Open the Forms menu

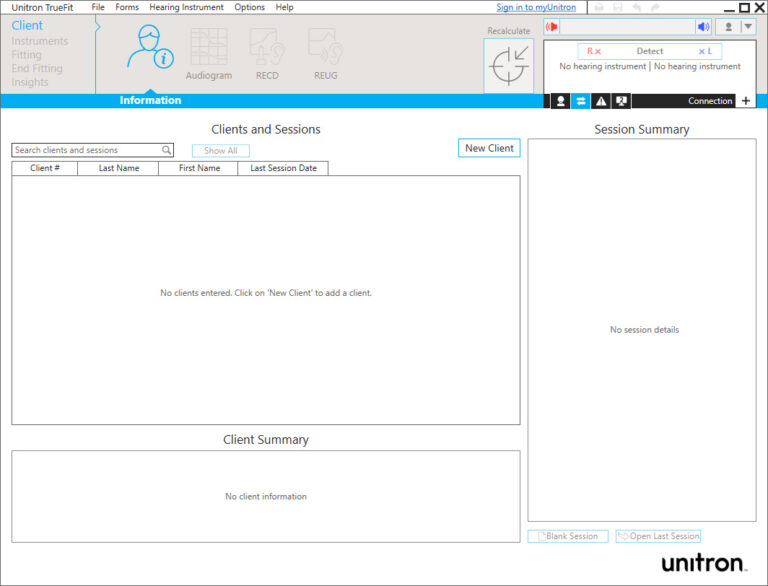[127, 7]
